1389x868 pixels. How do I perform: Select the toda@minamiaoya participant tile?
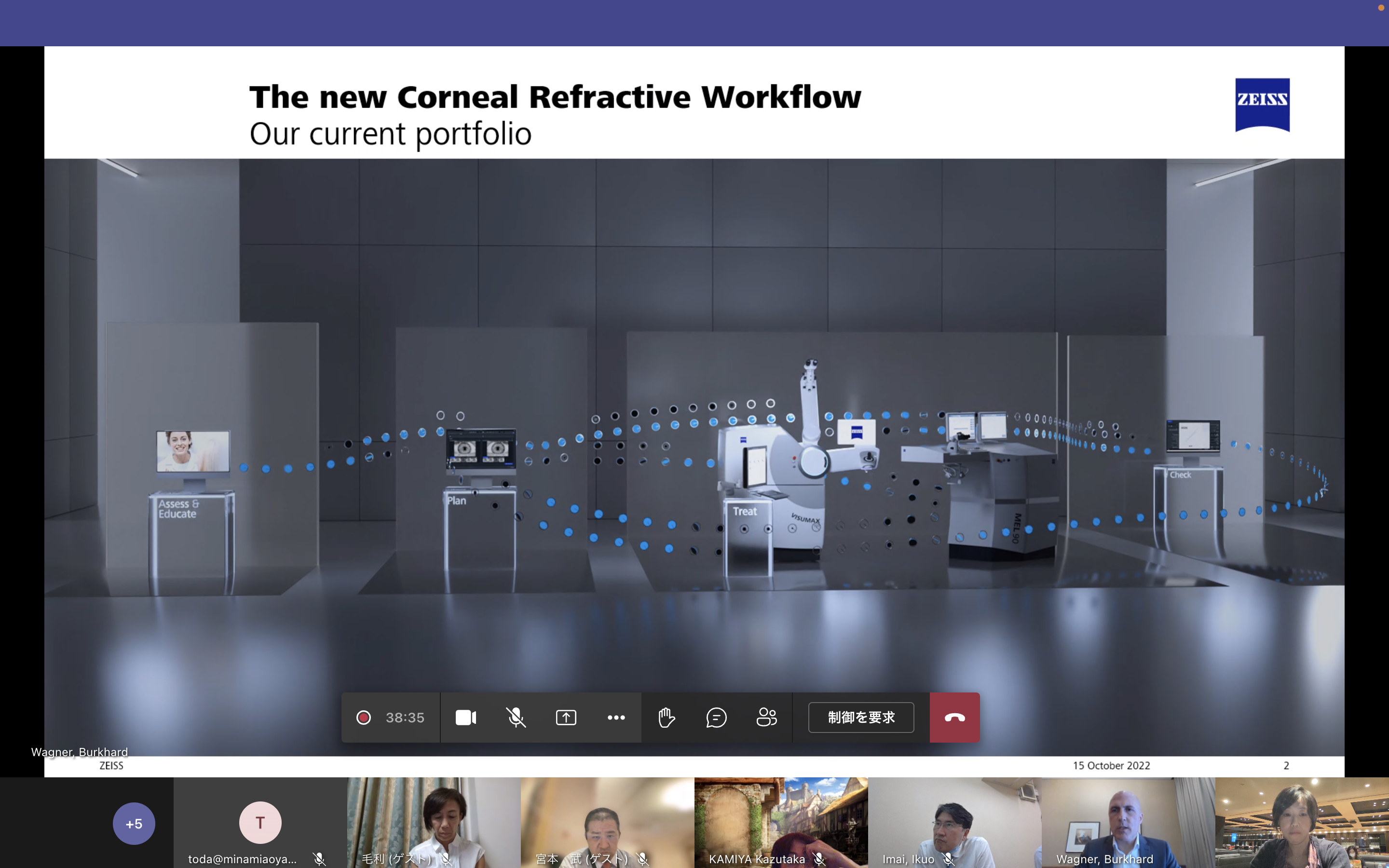click(x=260, y=823)
